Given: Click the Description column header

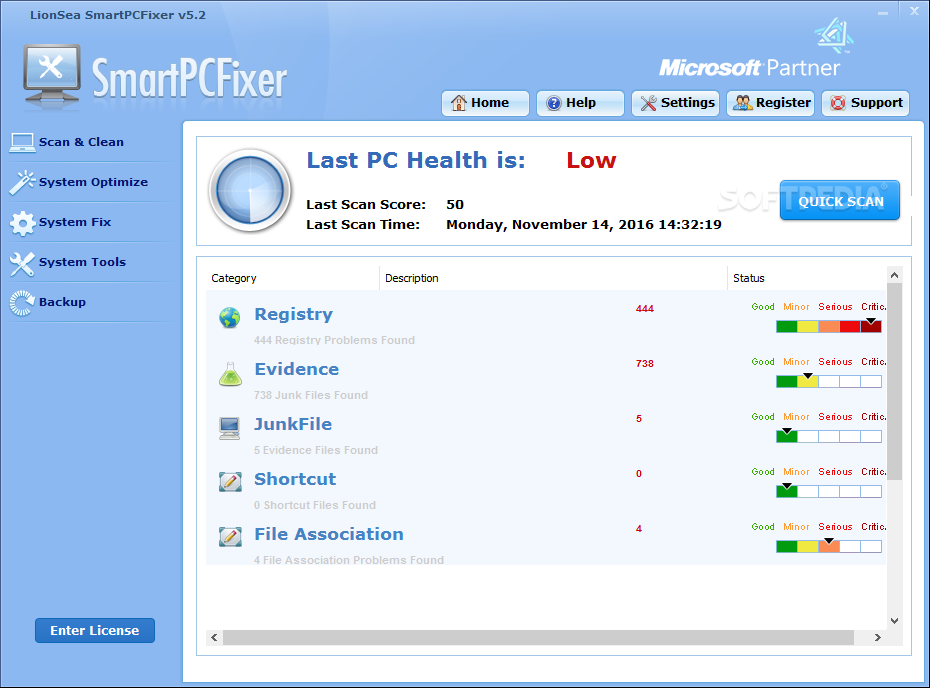Looking at the screenshot, I should click(553, 278).
